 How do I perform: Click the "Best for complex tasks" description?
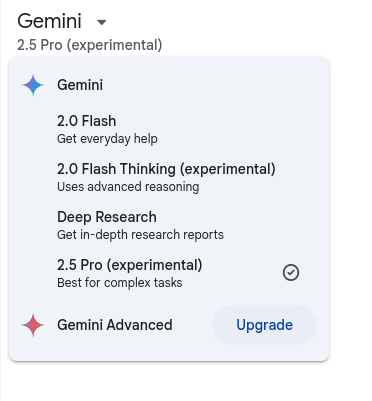[120, 283]
